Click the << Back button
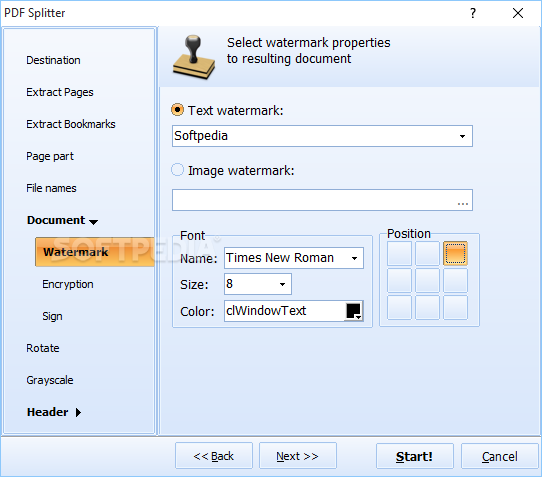The height and width of the screenshot is (477, 542). pyautogui.click(x=214, y=456)
